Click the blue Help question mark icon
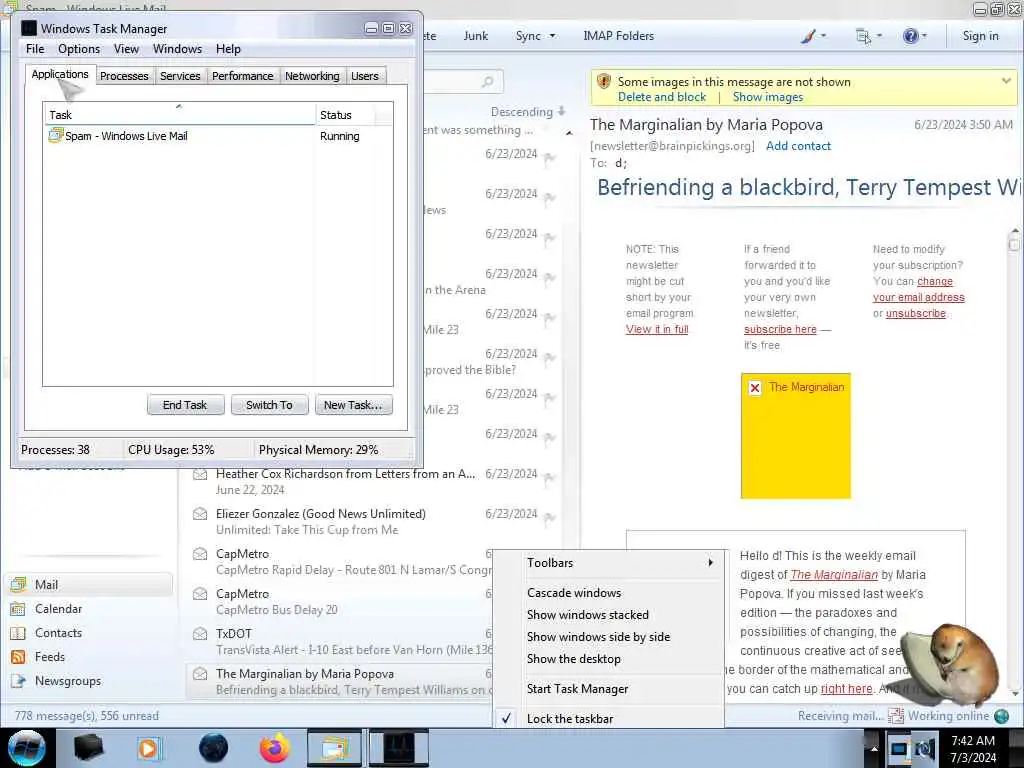Viewport: 1024px width, 768px height. coord(910,36)
